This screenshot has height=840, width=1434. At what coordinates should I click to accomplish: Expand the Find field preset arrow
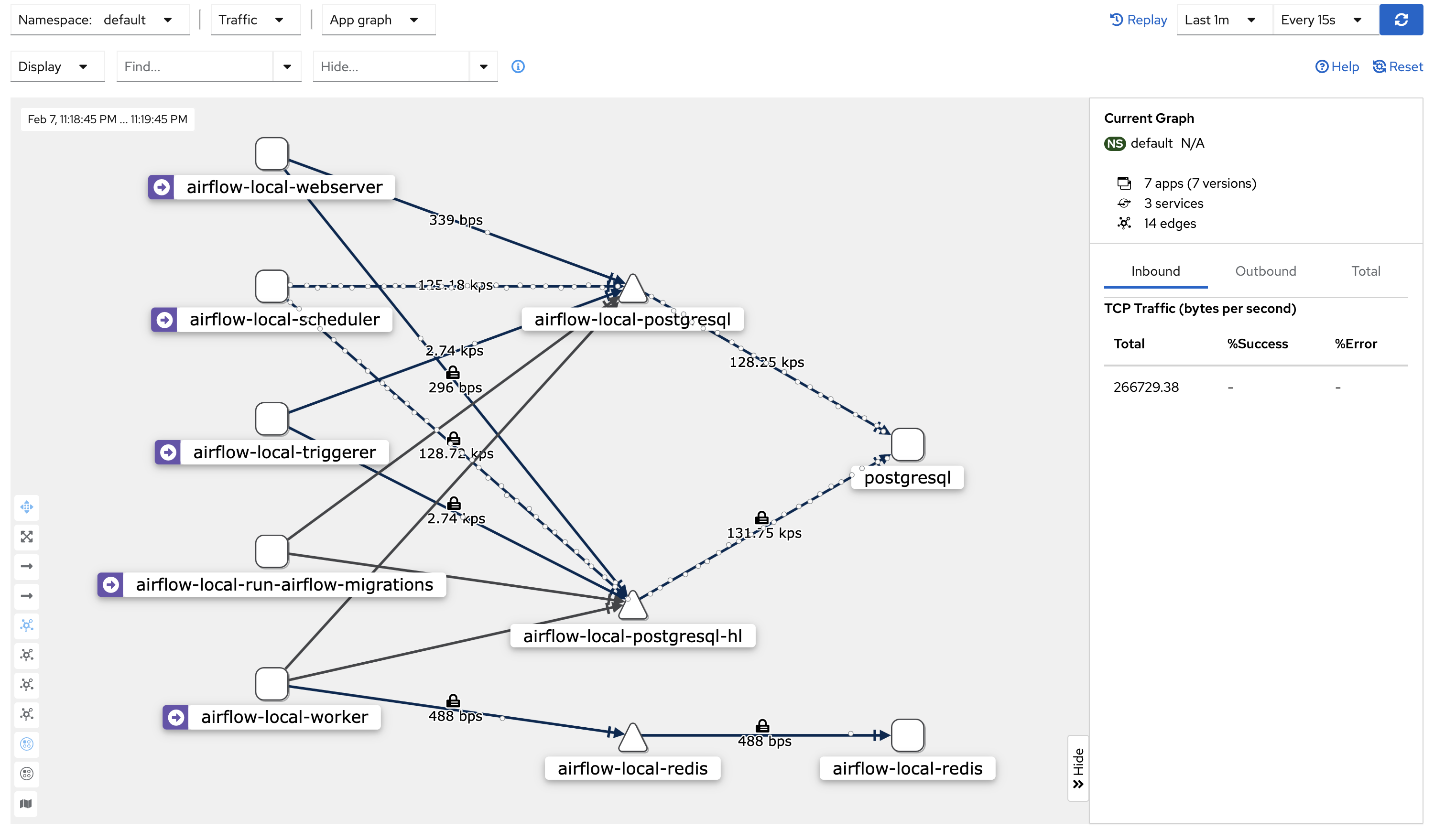point(287,66)
